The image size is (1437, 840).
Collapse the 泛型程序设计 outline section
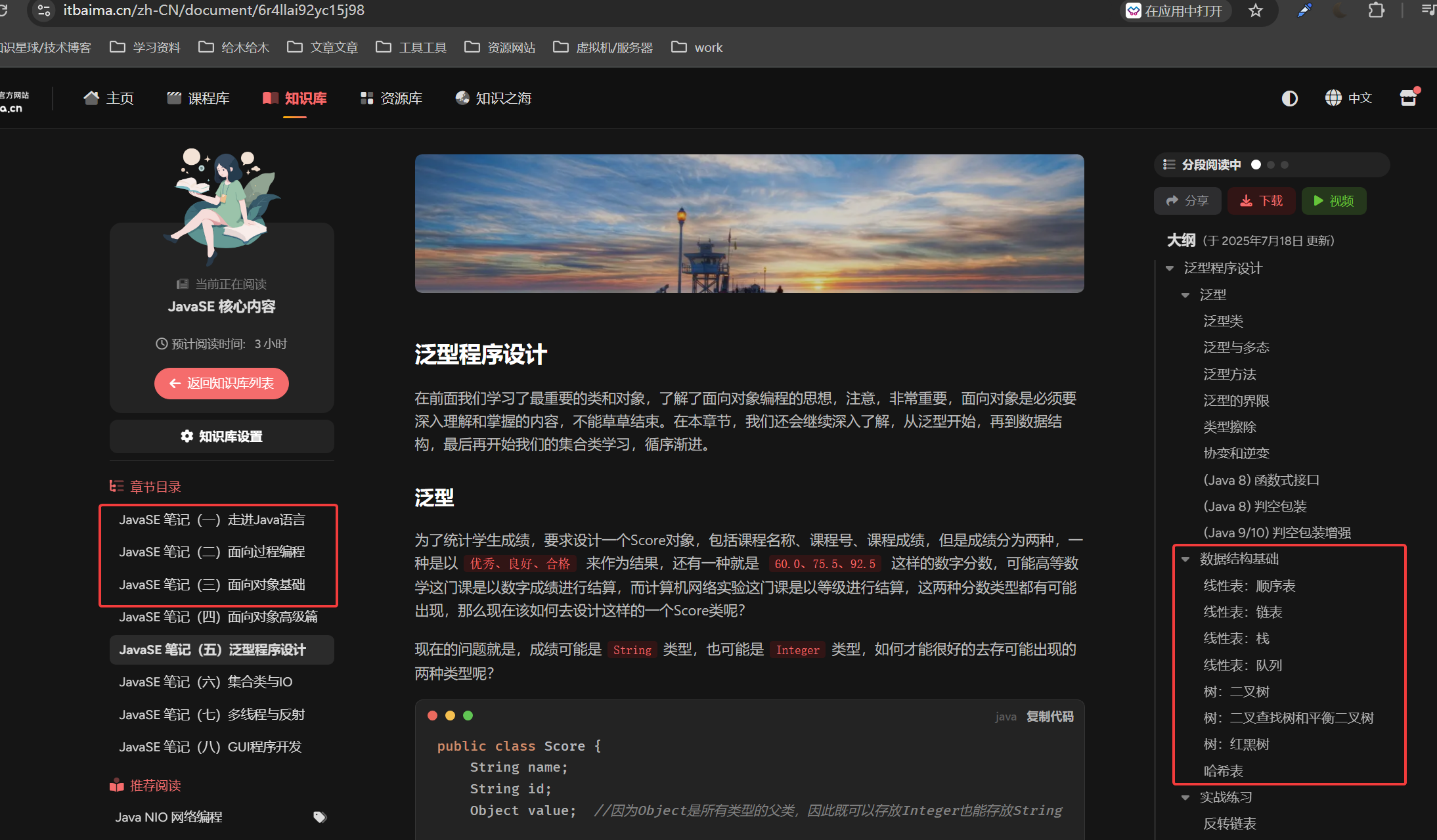[1170, 268]
